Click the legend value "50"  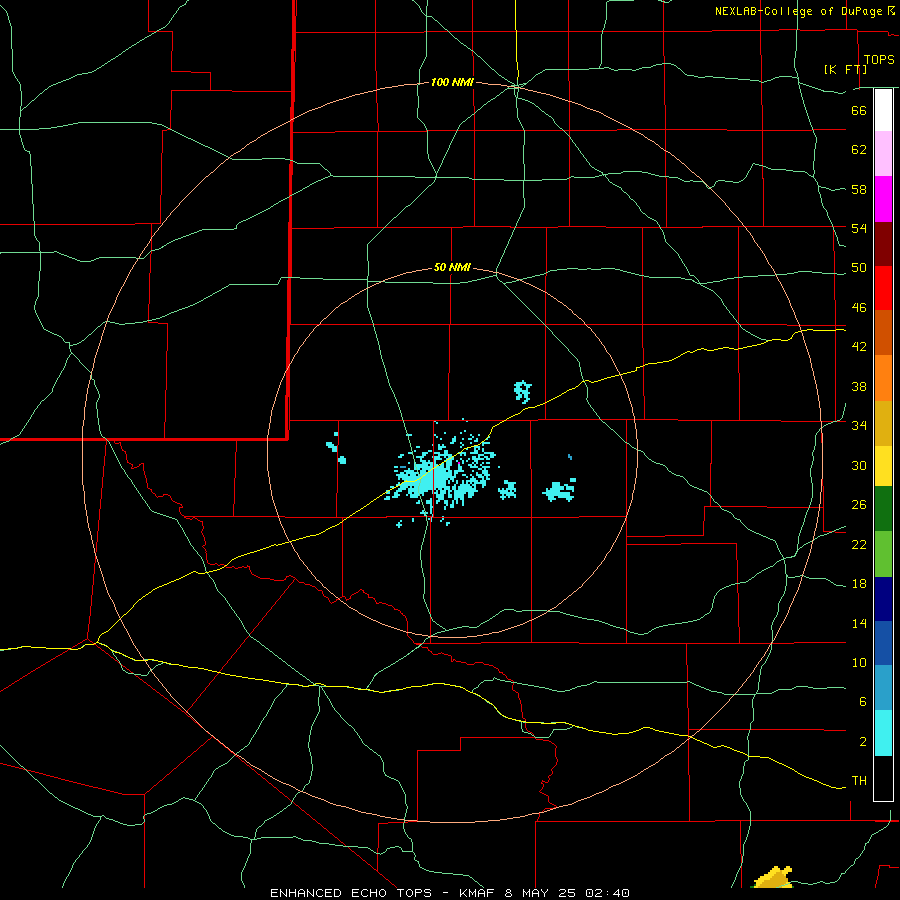(x=859, y=268)
